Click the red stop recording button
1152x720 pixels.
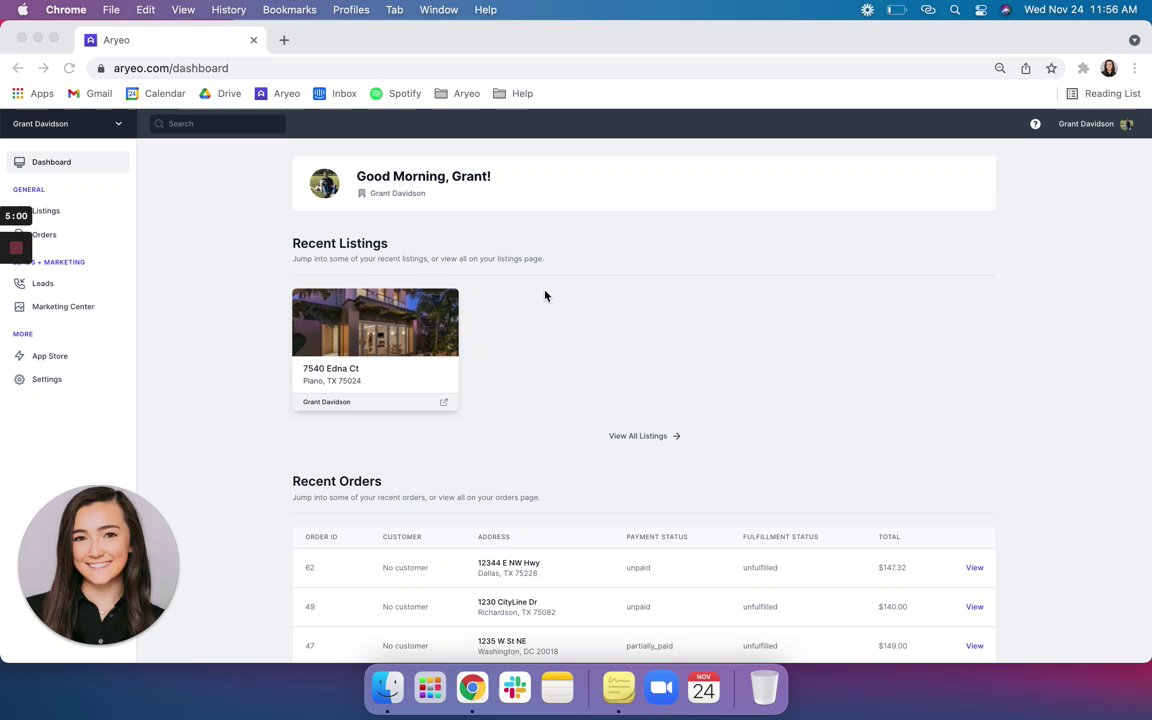click(x=16, y=248)
